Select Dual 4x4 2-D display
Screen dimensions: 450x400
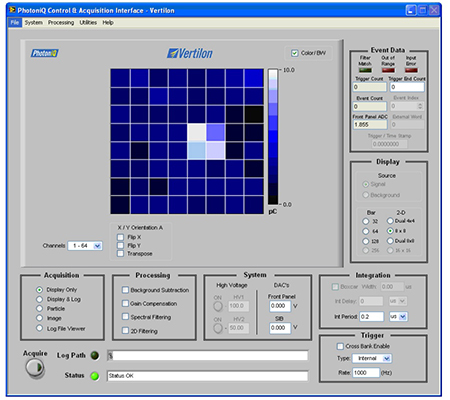pyautogui.click(x=390, y=221)
